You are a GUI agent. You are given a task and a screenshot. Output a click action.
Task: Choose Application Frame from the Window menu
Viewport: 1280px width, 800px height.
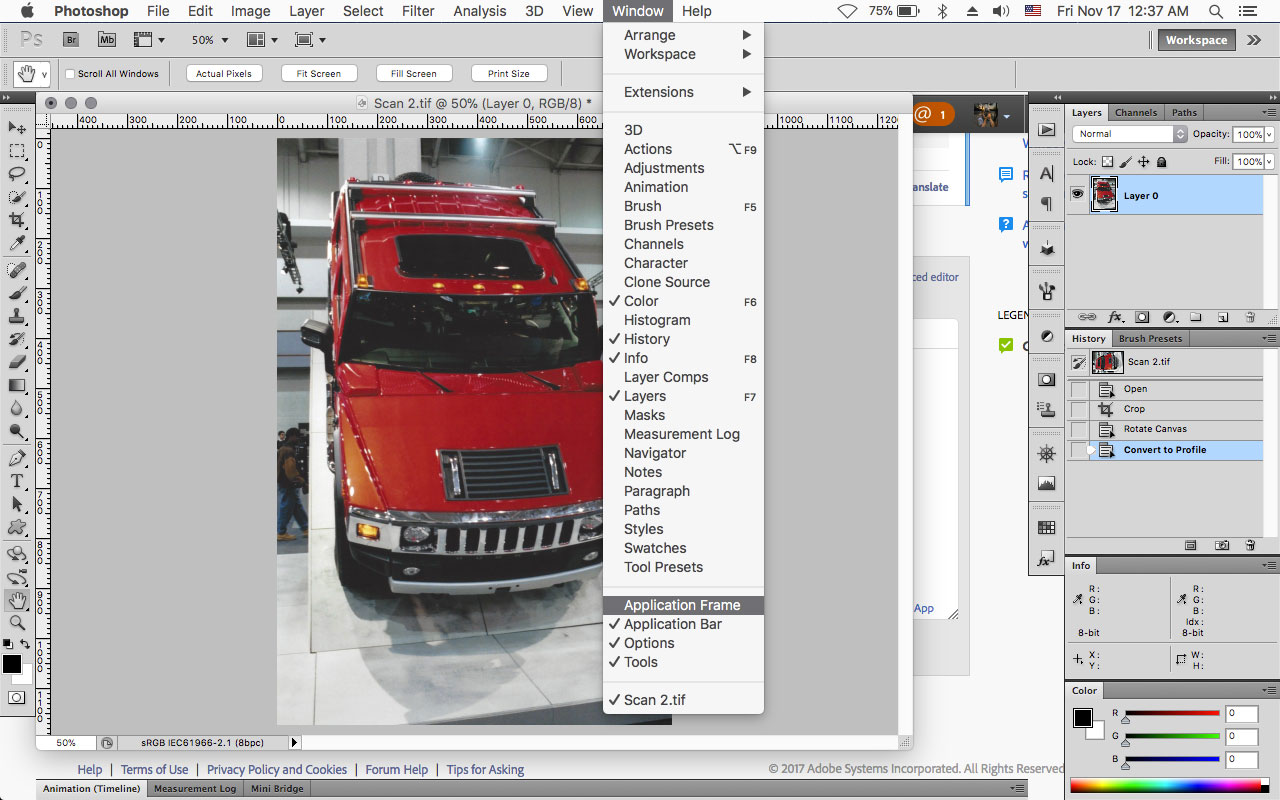tap(683, 604)
